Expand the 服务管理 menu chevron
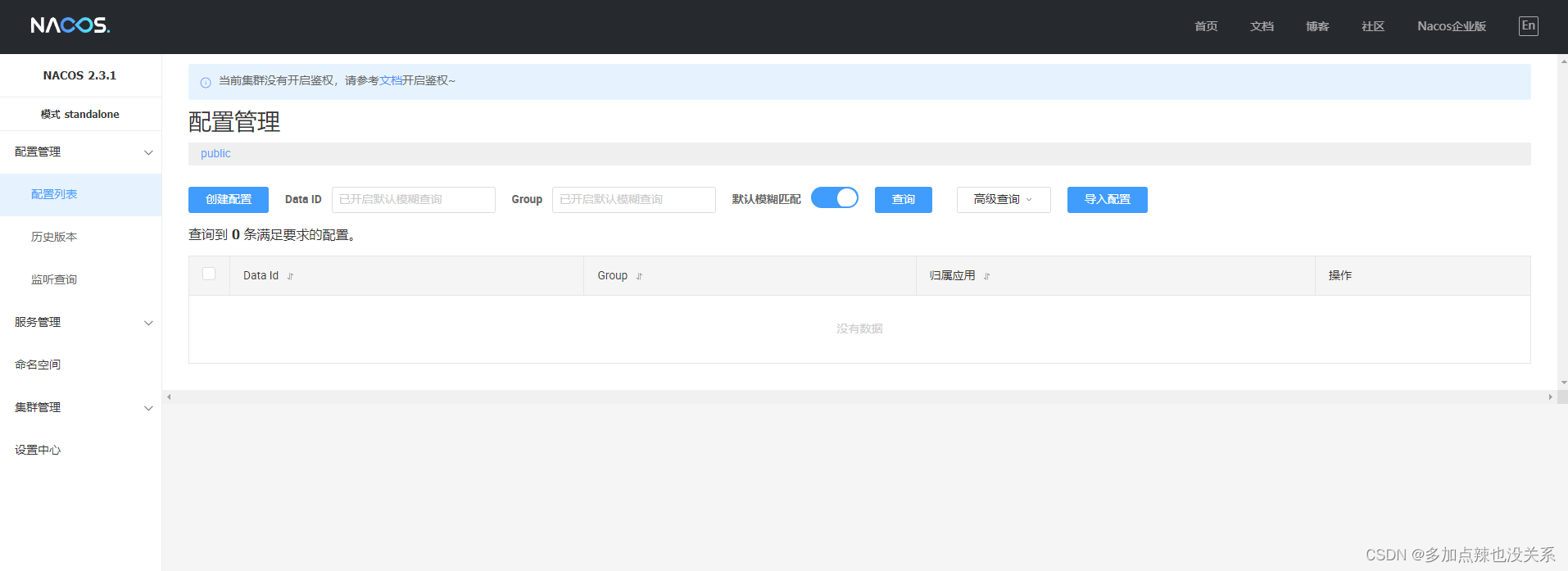1568x571 pixels. coord(148,323)
